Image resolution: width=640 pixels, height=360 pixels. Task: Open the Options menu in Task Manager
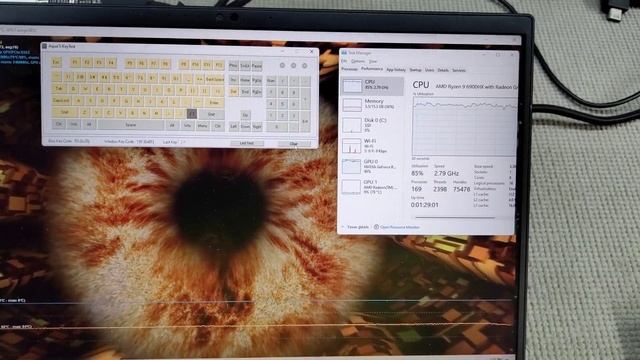pyautogui.click(x=358, y=61)
